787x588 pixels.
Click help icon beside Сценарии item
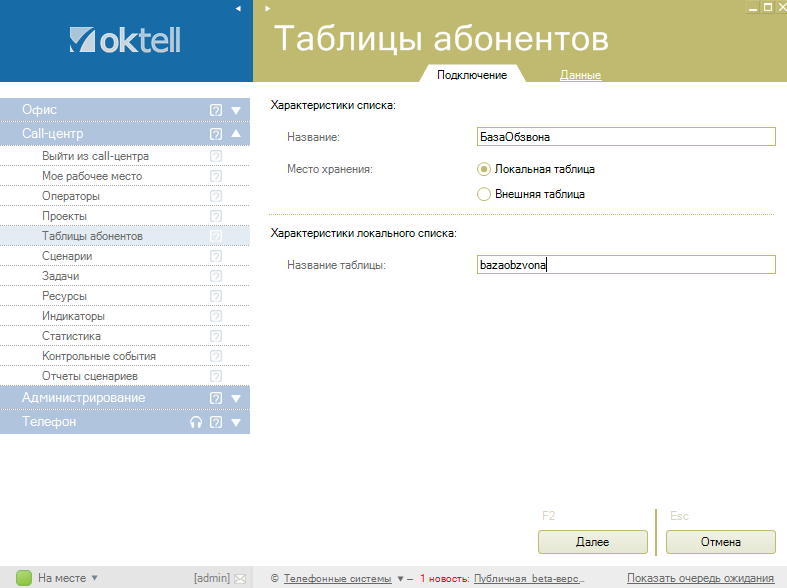pos(216,256)
